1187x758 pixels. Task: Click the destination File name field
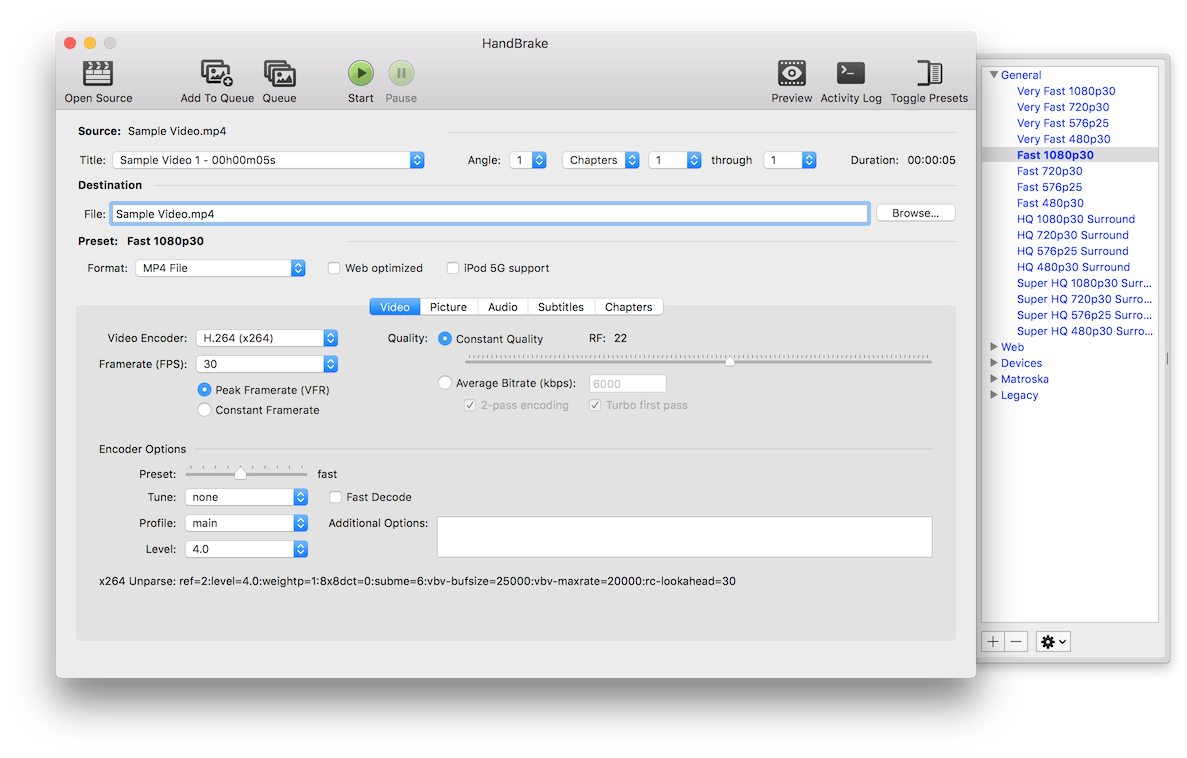[490, 212]
